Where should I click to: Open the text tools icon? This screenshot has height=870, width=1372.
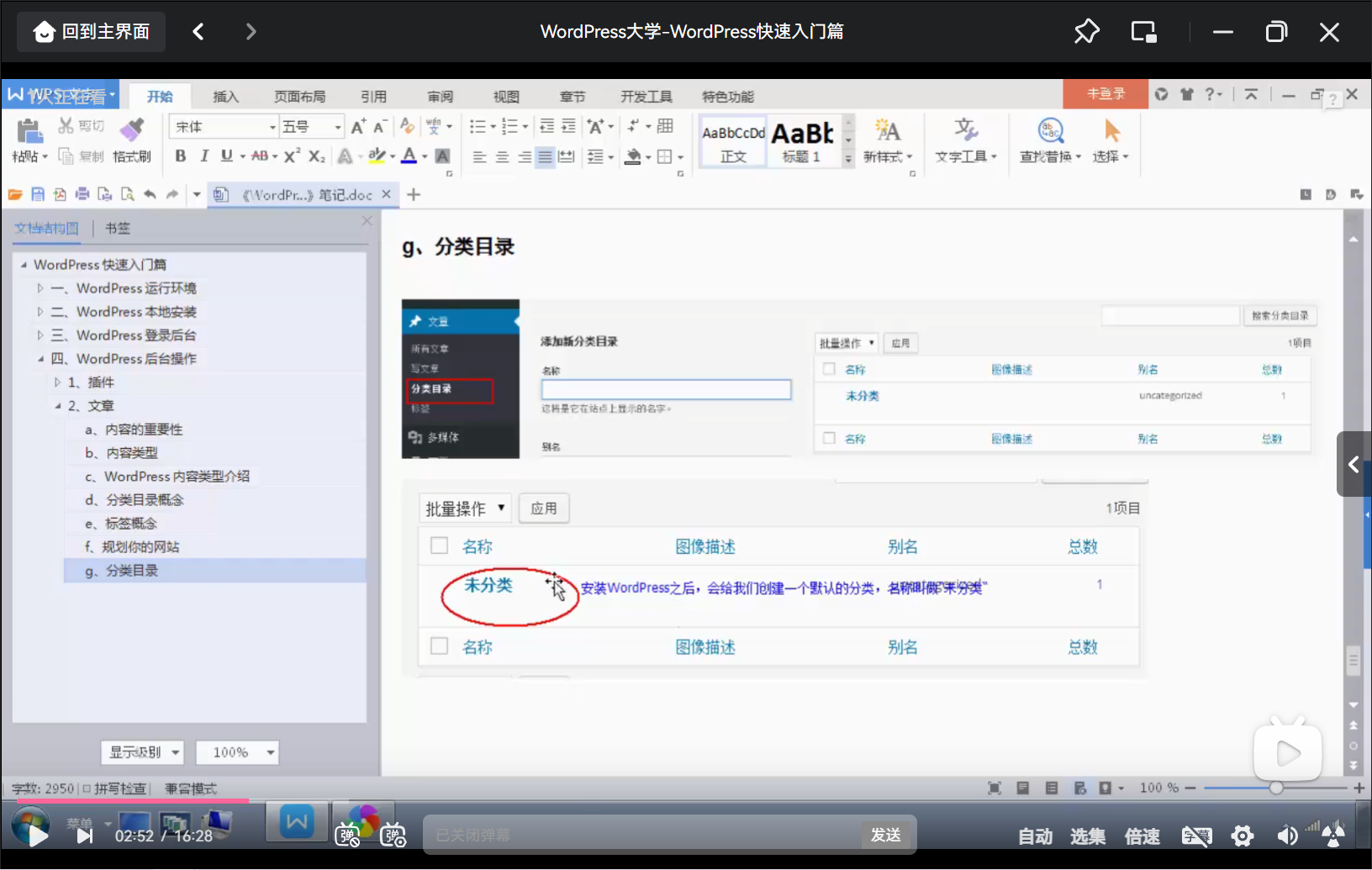click(x=966, y=130)
